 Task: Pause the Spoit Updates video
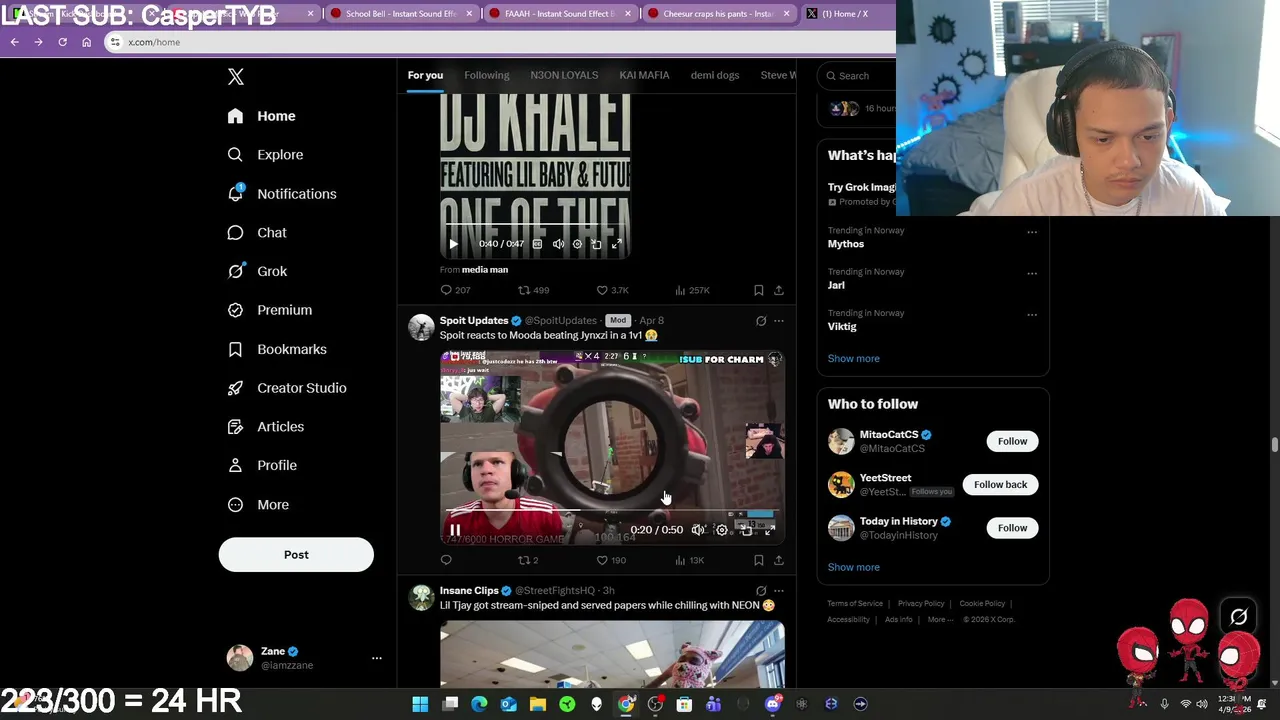coord(455,530)
